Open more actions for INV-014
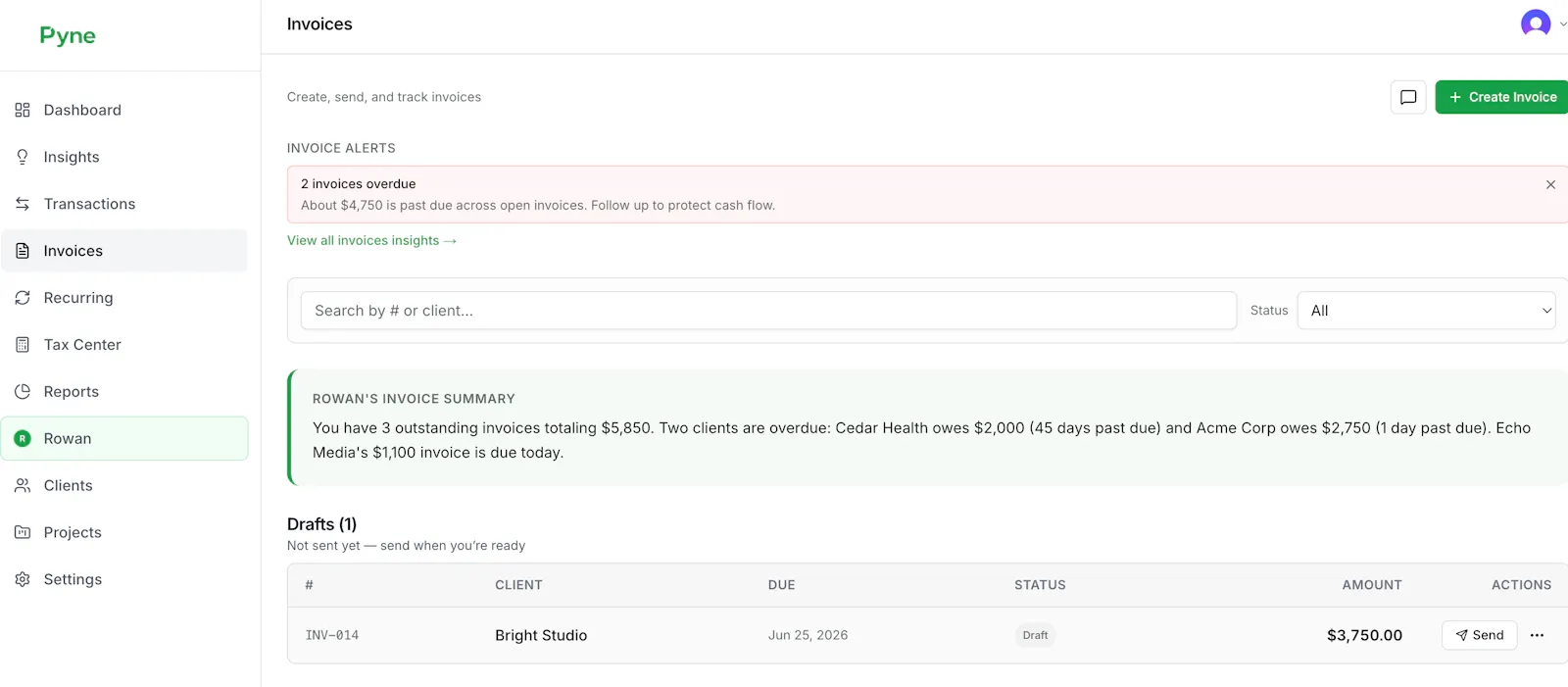1568x687 pixels. pos(1537,635)
